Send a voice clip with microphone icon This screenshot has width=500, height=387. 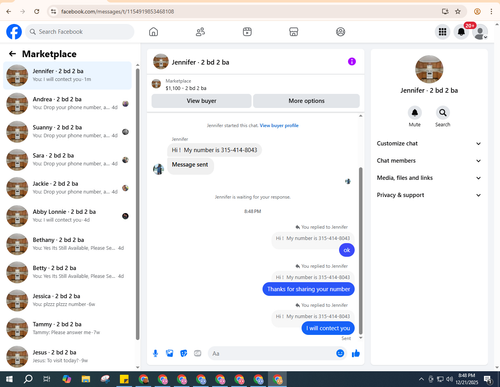[x=155, y=353]
